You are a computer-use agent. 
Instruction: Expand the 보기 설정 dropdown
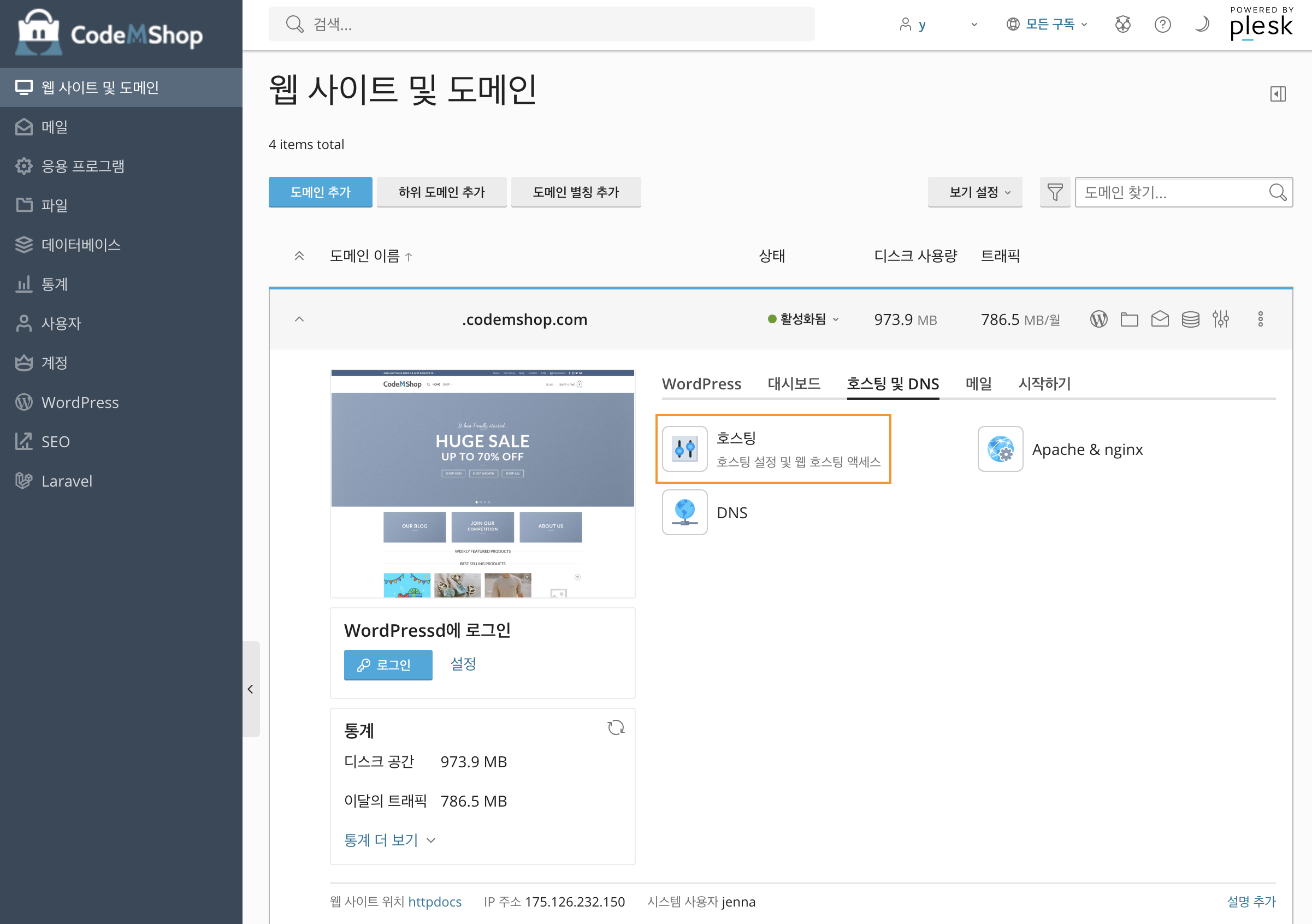[x=975, y=192]
